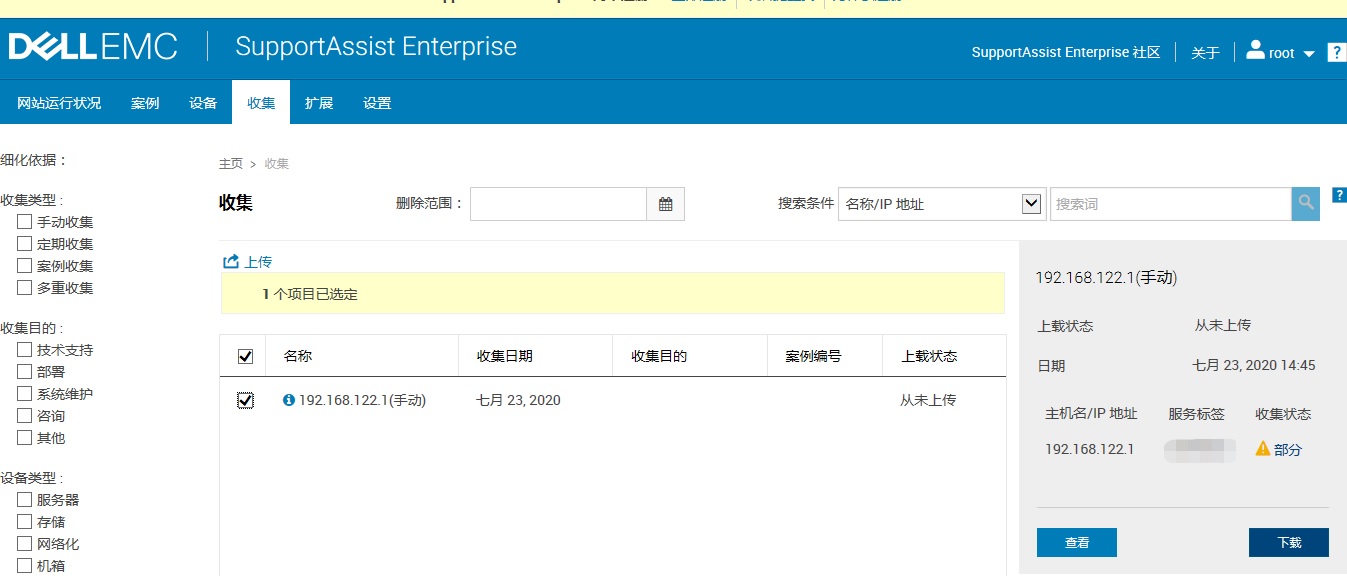The image size is (1347, 576).
Task: Enable the 手动收集 filter checkbox
Action: coord(23,221)
